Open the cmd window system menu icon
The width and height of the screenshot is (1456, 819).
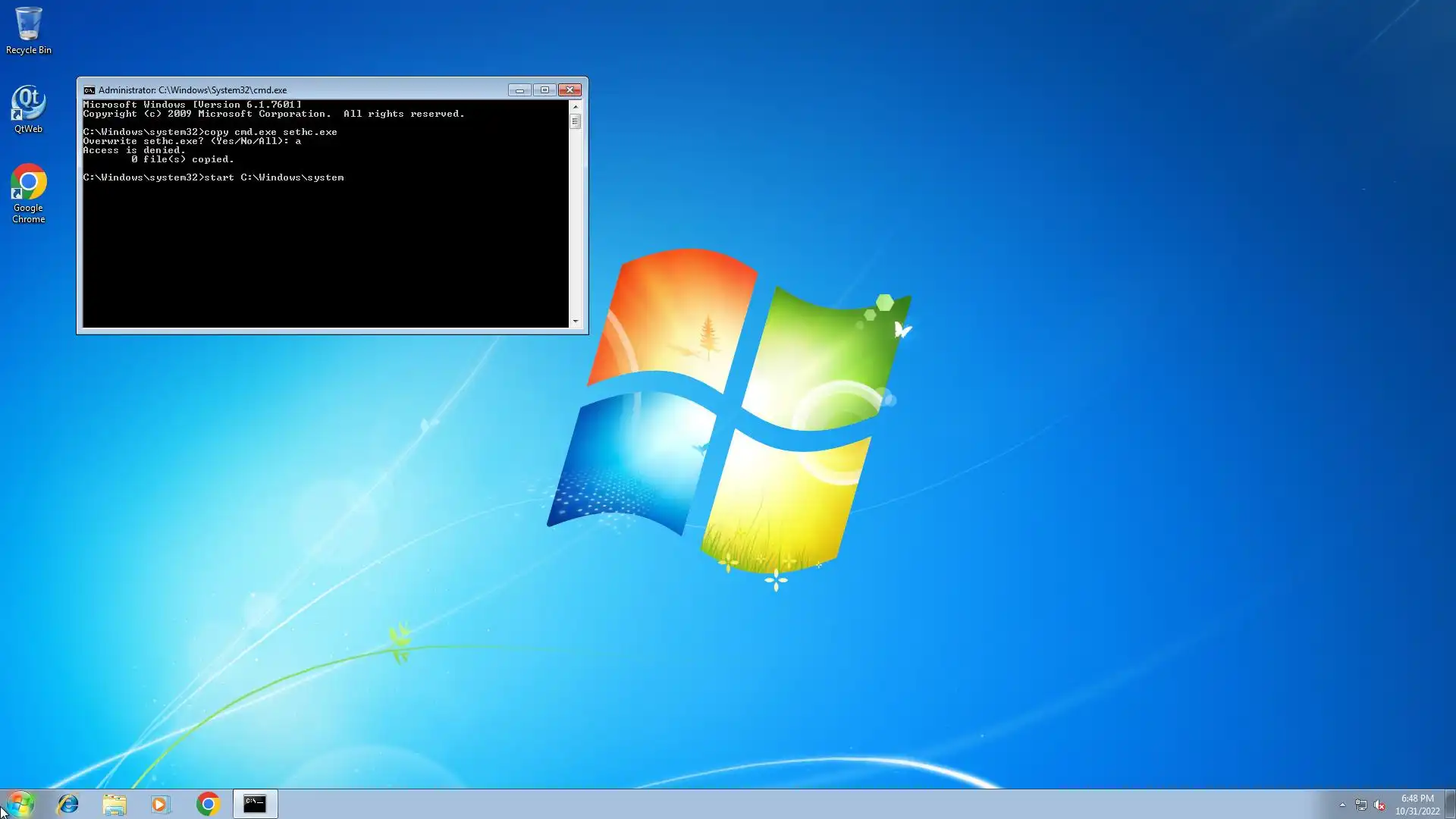click(89, 90)
